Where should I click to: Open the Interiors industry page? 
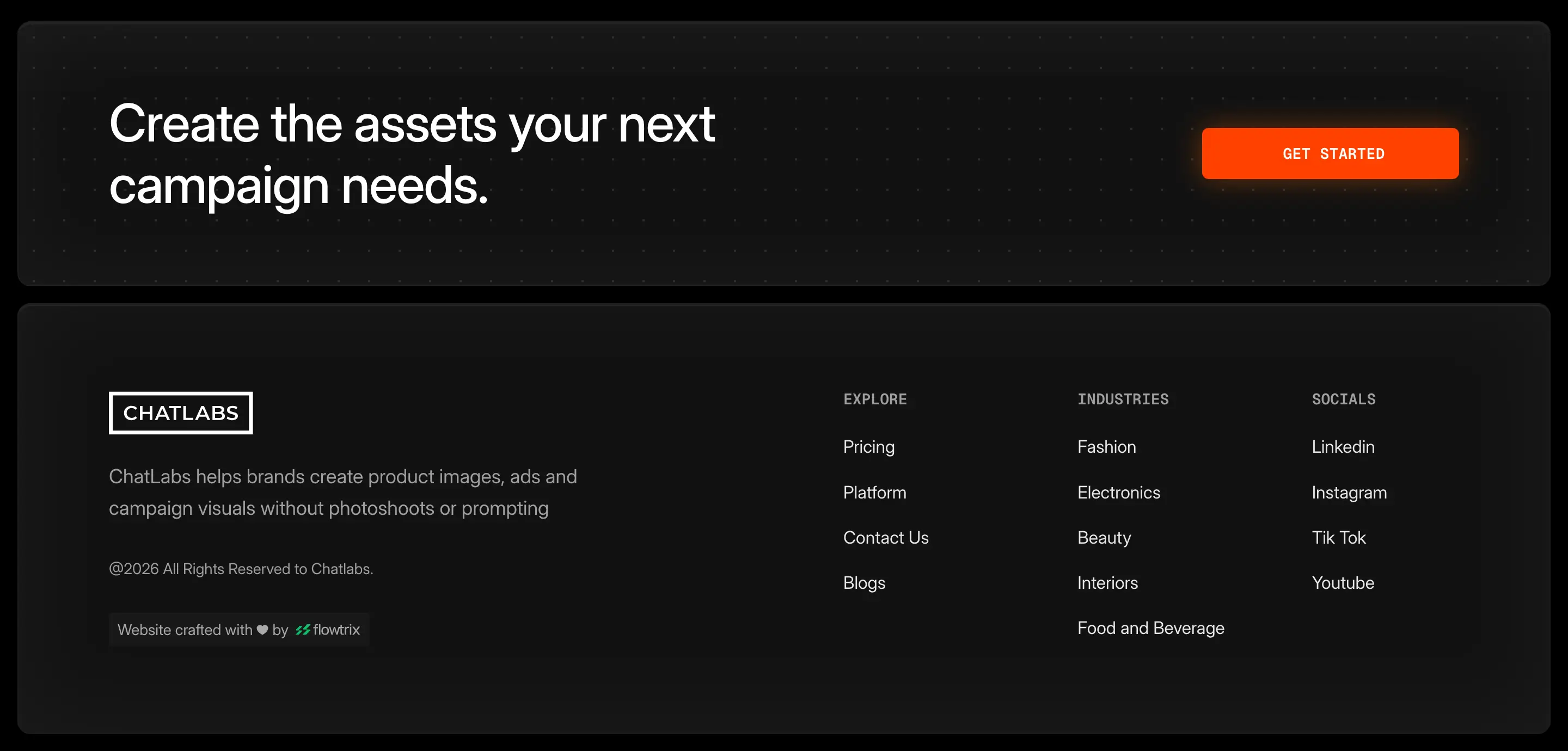click(x=1107, y=583)
